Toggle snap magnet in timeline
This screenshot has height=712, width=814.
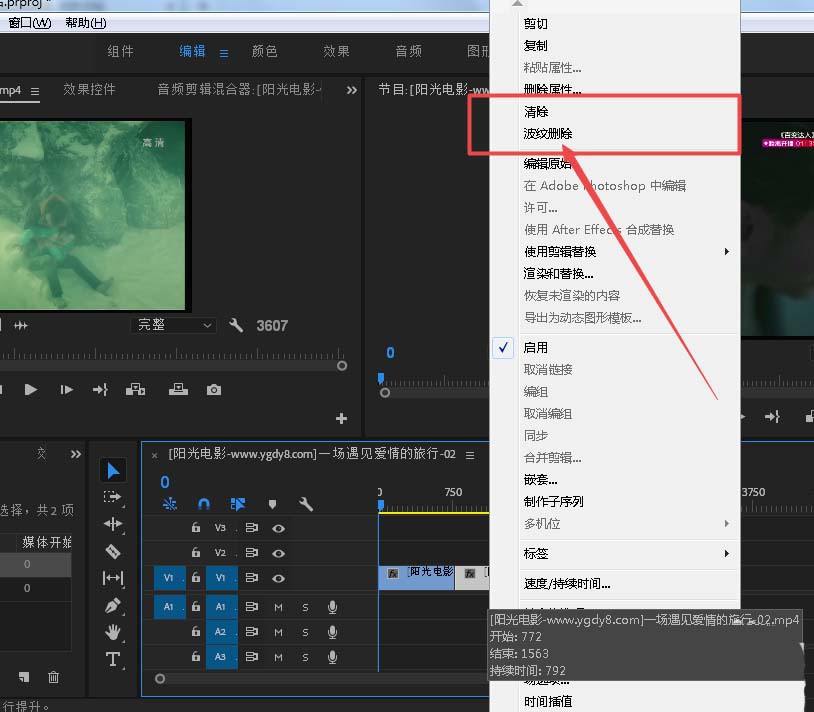(204, 504)
